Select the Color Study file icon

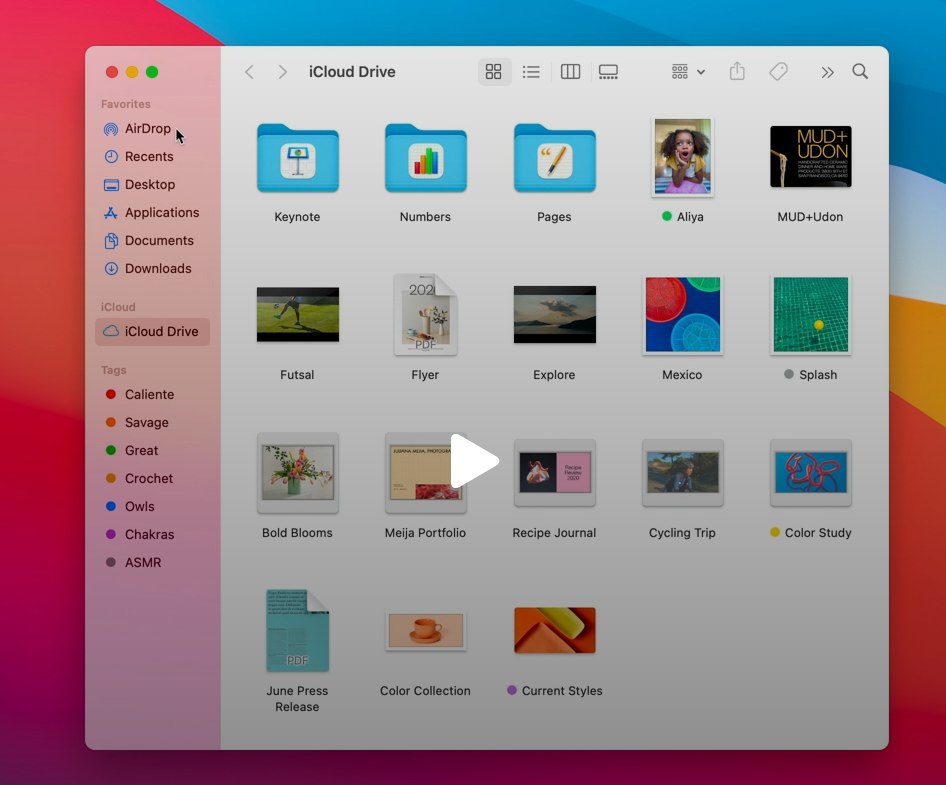810,472
